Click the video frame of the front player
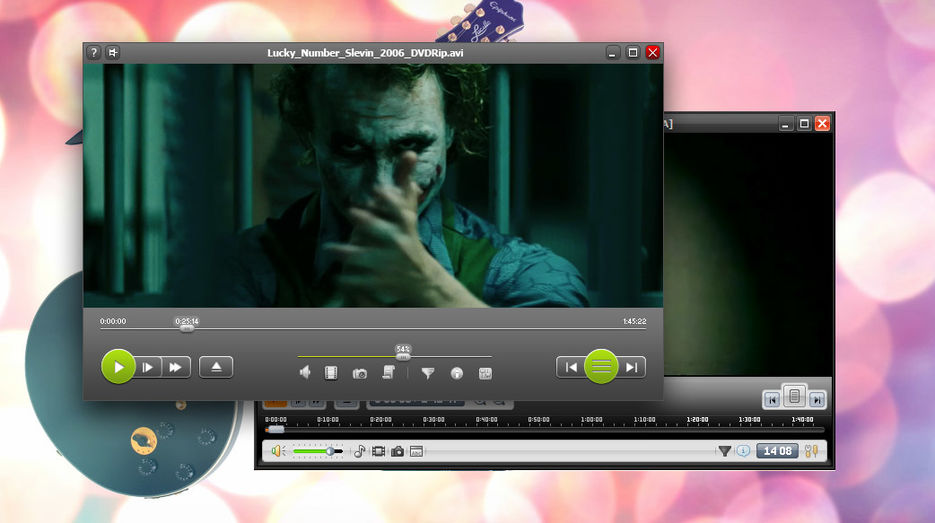This screenshot has width=935, height=523. pyautogui.click(x=373, y=185)
